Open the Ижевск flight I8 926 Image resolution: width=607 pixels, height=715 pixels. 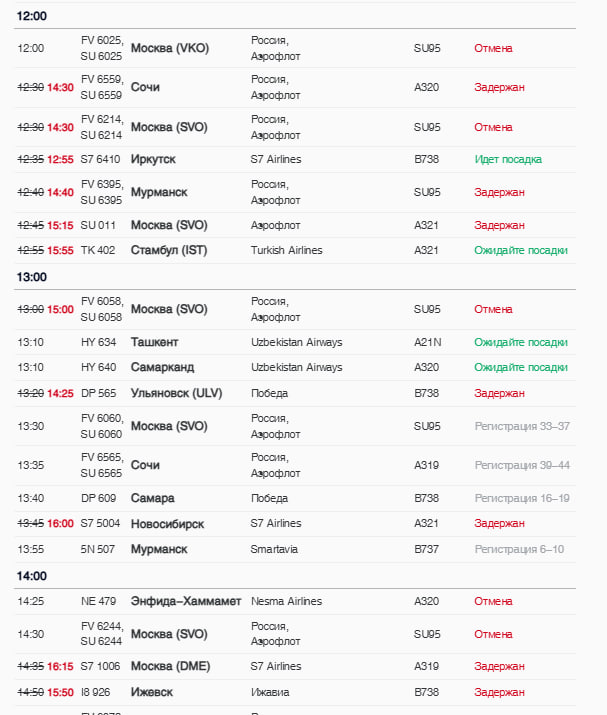(295, 692)
